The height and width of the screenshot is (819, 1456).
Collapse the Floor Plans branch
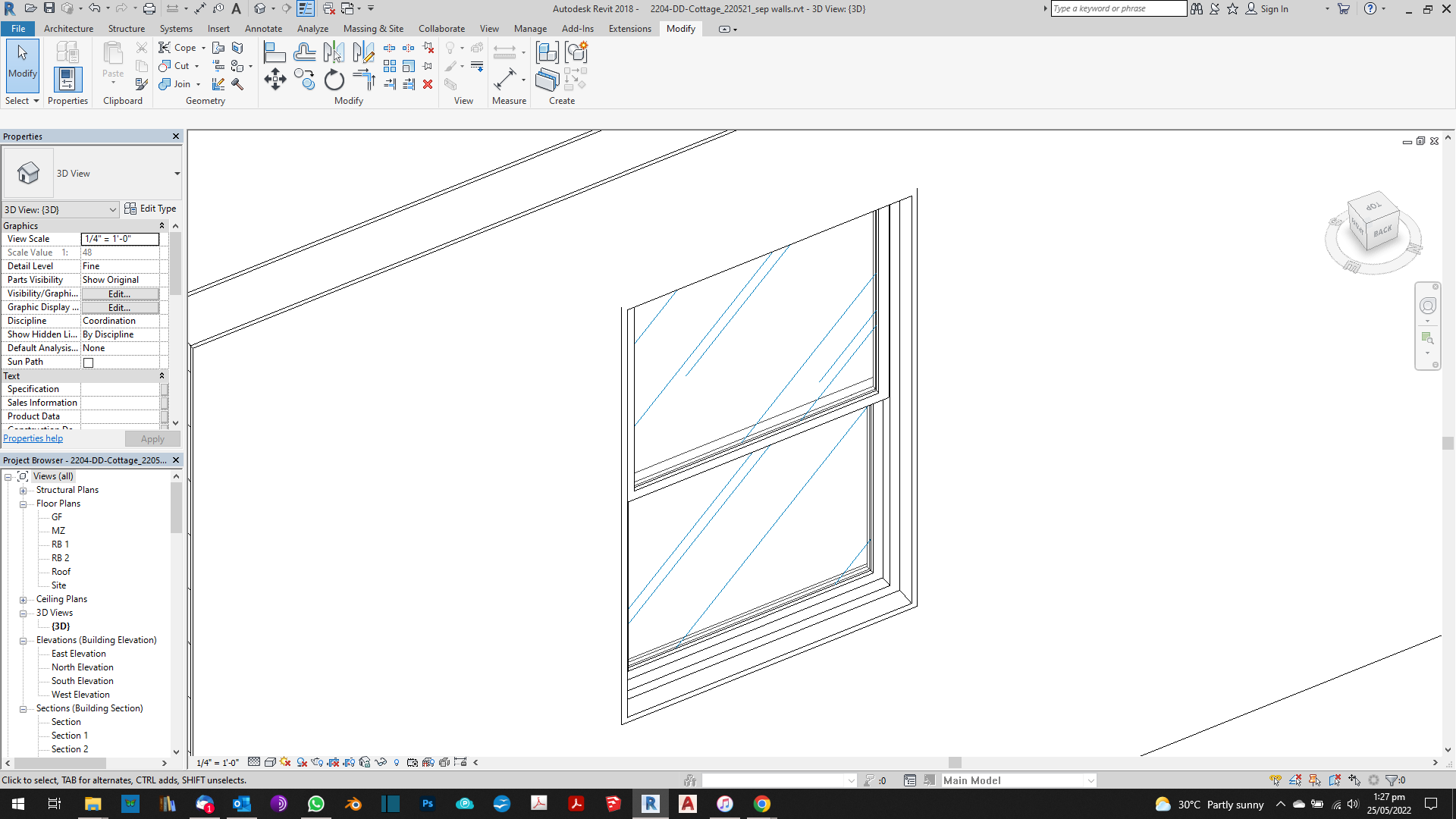pos(24,503)
